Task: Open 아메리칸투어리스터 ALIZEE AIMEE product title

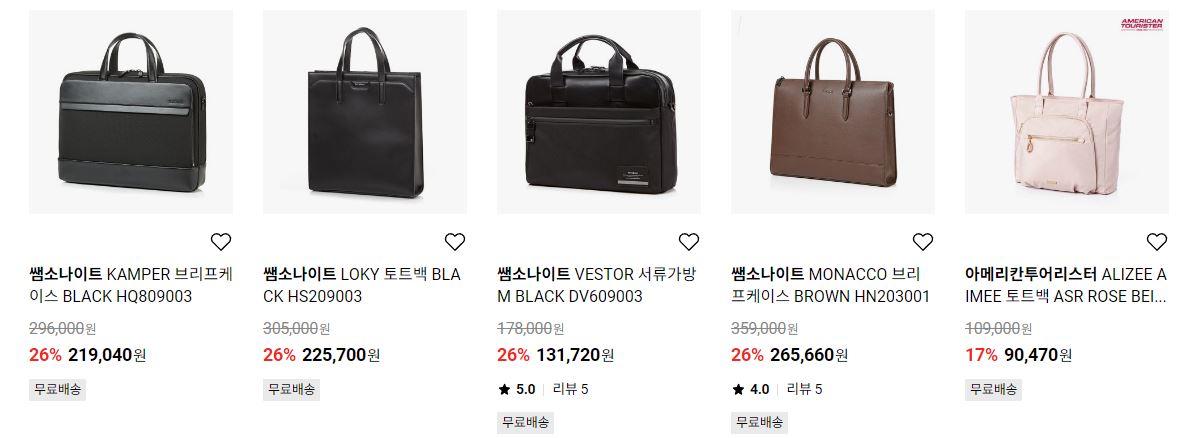Action: pos(1066,285)
